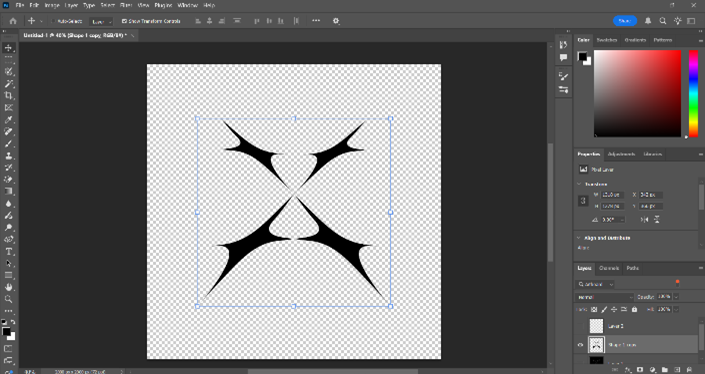705x374 pixels.
Task: Hide the Shape 1 copy layer
Action: tap(580, 345)
